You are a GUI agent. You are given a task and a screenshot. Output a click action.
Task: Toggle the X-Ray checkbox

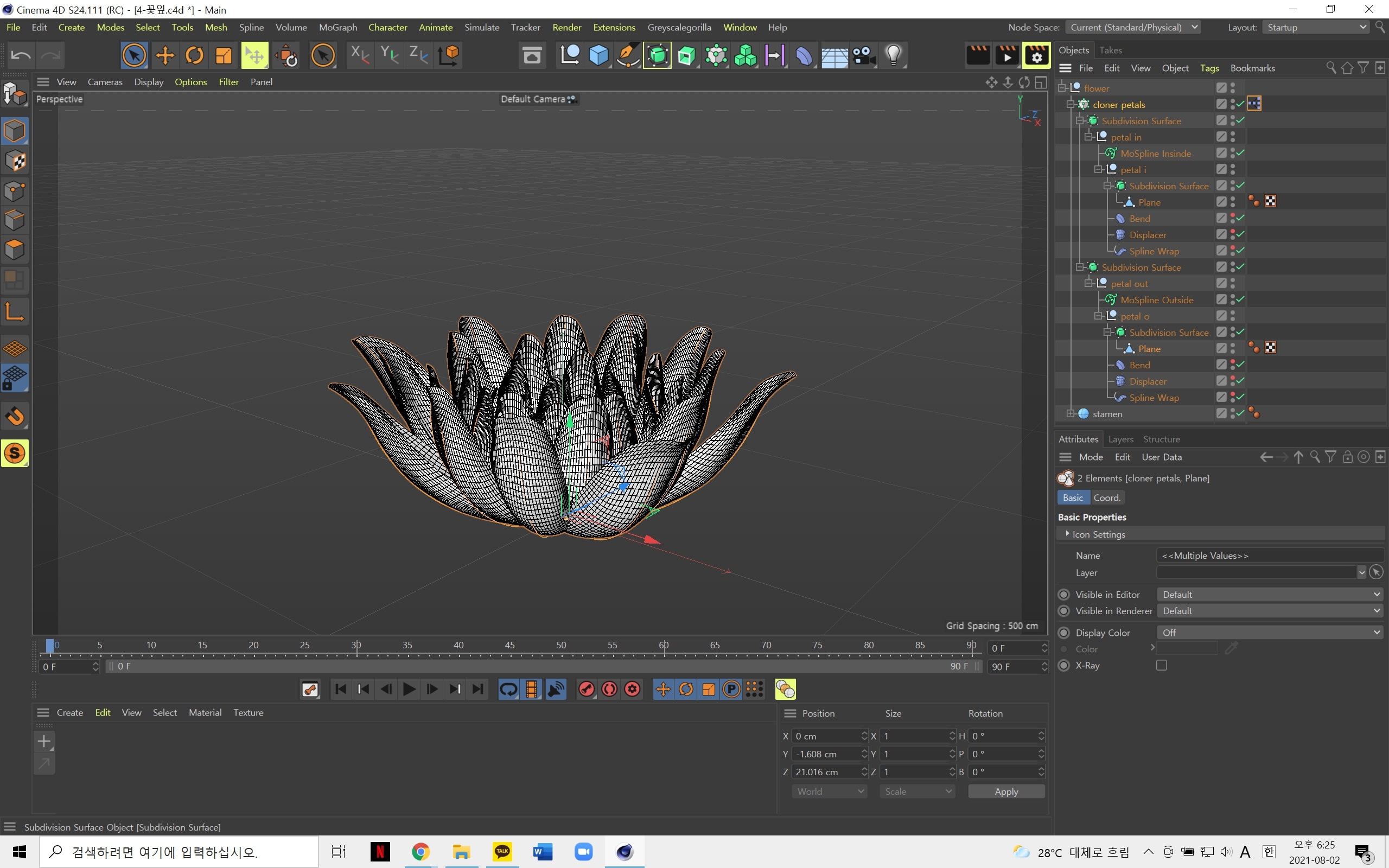[1162, 665]
